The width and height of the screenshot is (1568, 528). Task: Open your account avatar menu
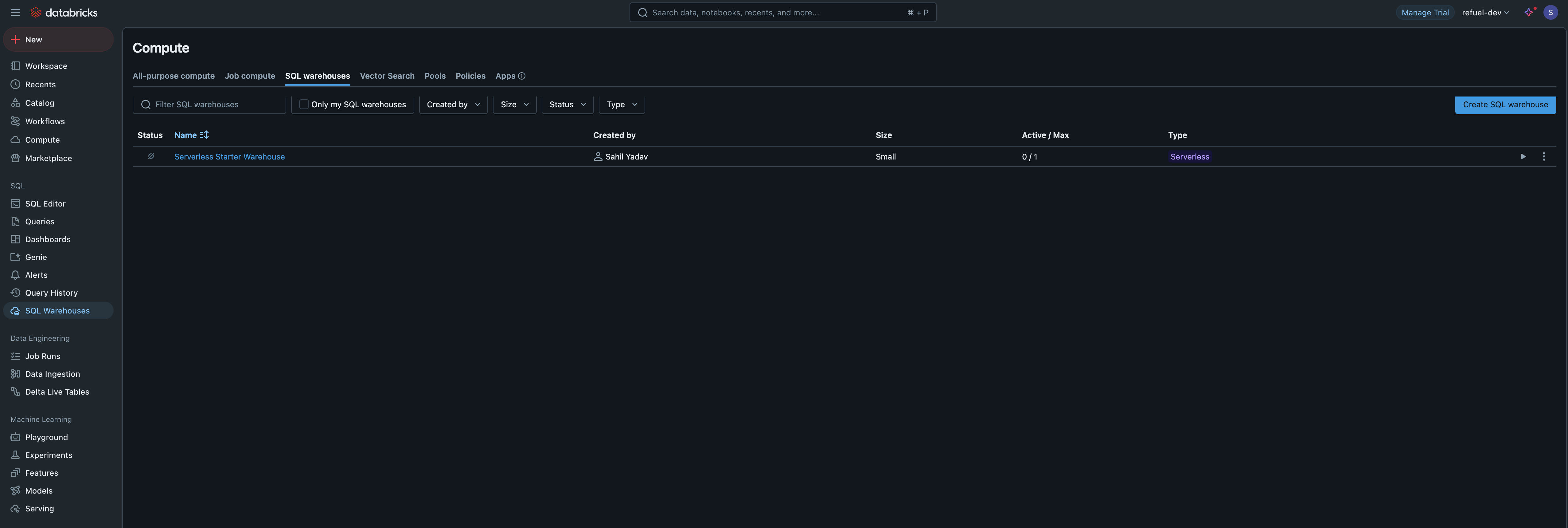click(x=1551, y=12)
